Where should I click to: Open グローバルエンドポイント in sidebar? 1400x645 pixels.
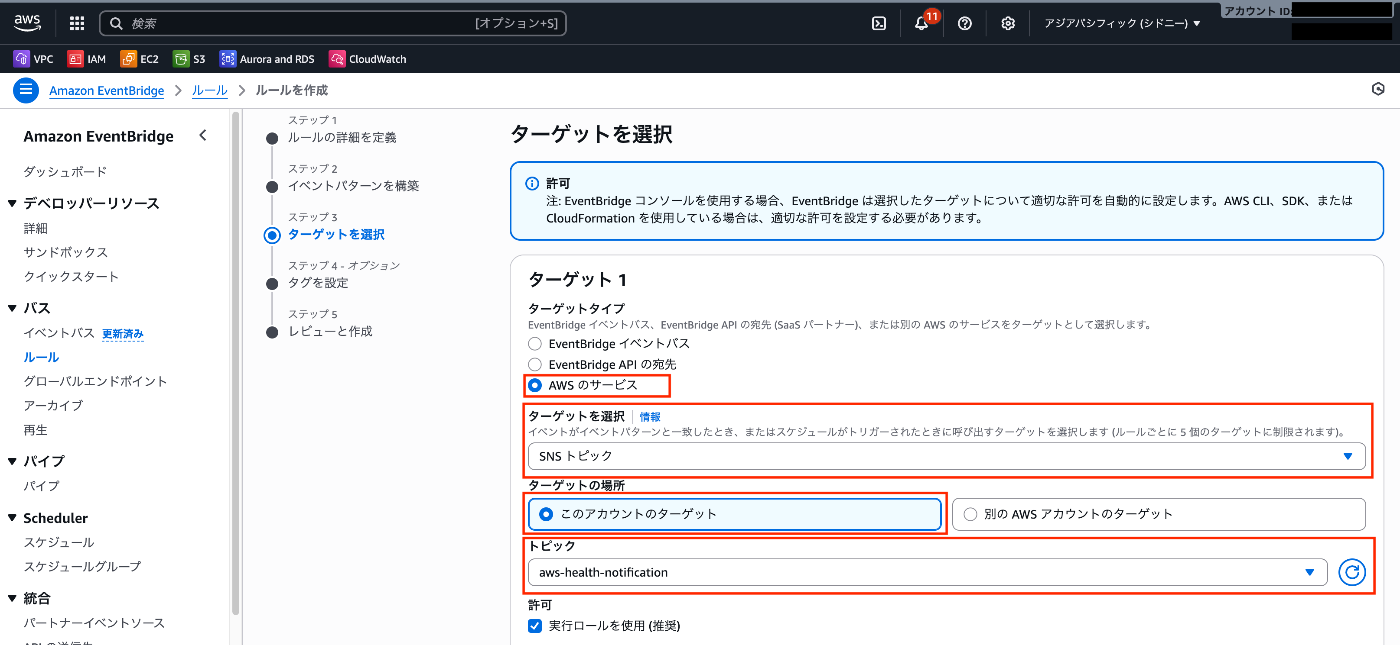95,381
